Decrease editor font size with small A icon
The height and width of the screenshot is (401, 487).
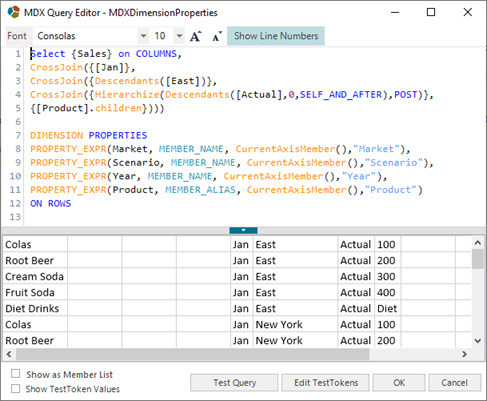217,36
